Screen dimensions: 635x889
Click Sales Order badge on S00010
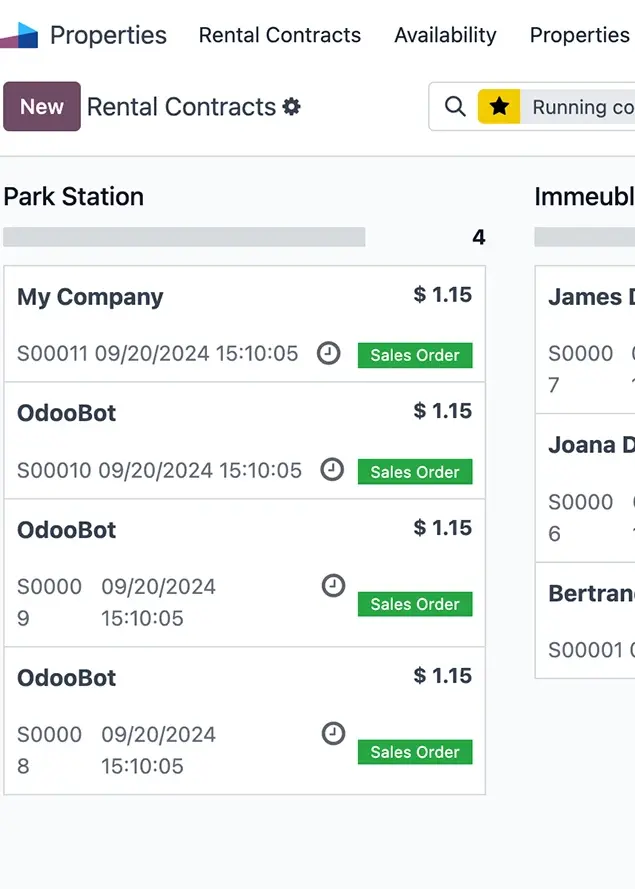[414, 472]
